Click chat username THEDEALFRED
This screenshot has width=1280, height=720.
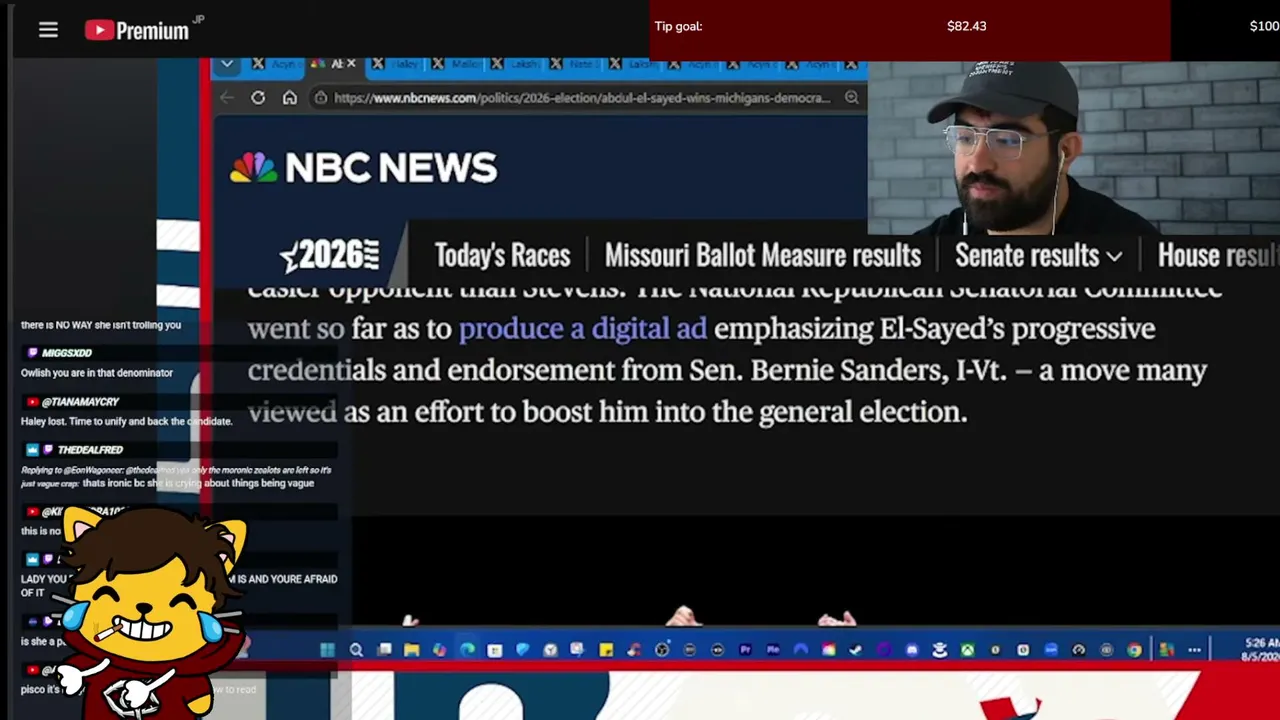(90, 450)
